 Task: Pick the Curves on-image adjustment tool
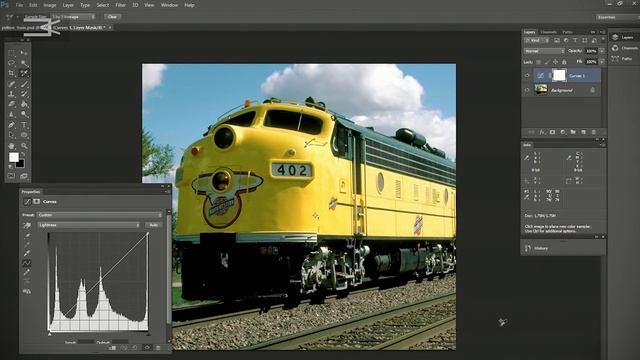[27, 225]
